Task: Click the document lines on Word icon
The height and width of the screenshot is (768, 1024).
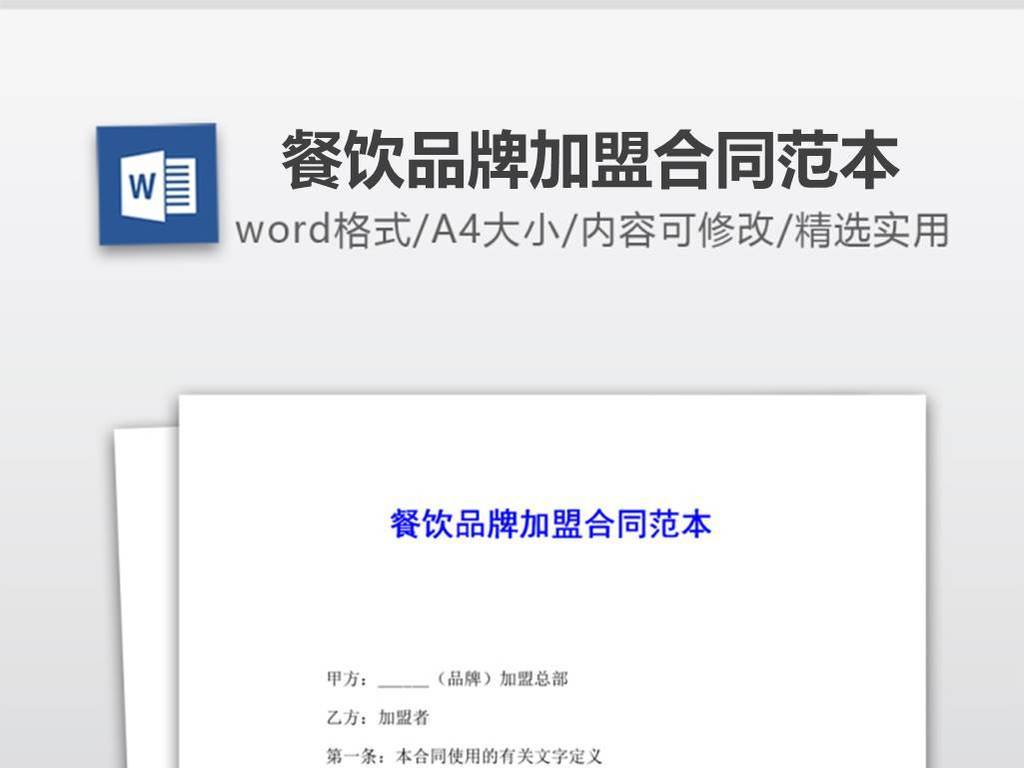Action: 180,185
